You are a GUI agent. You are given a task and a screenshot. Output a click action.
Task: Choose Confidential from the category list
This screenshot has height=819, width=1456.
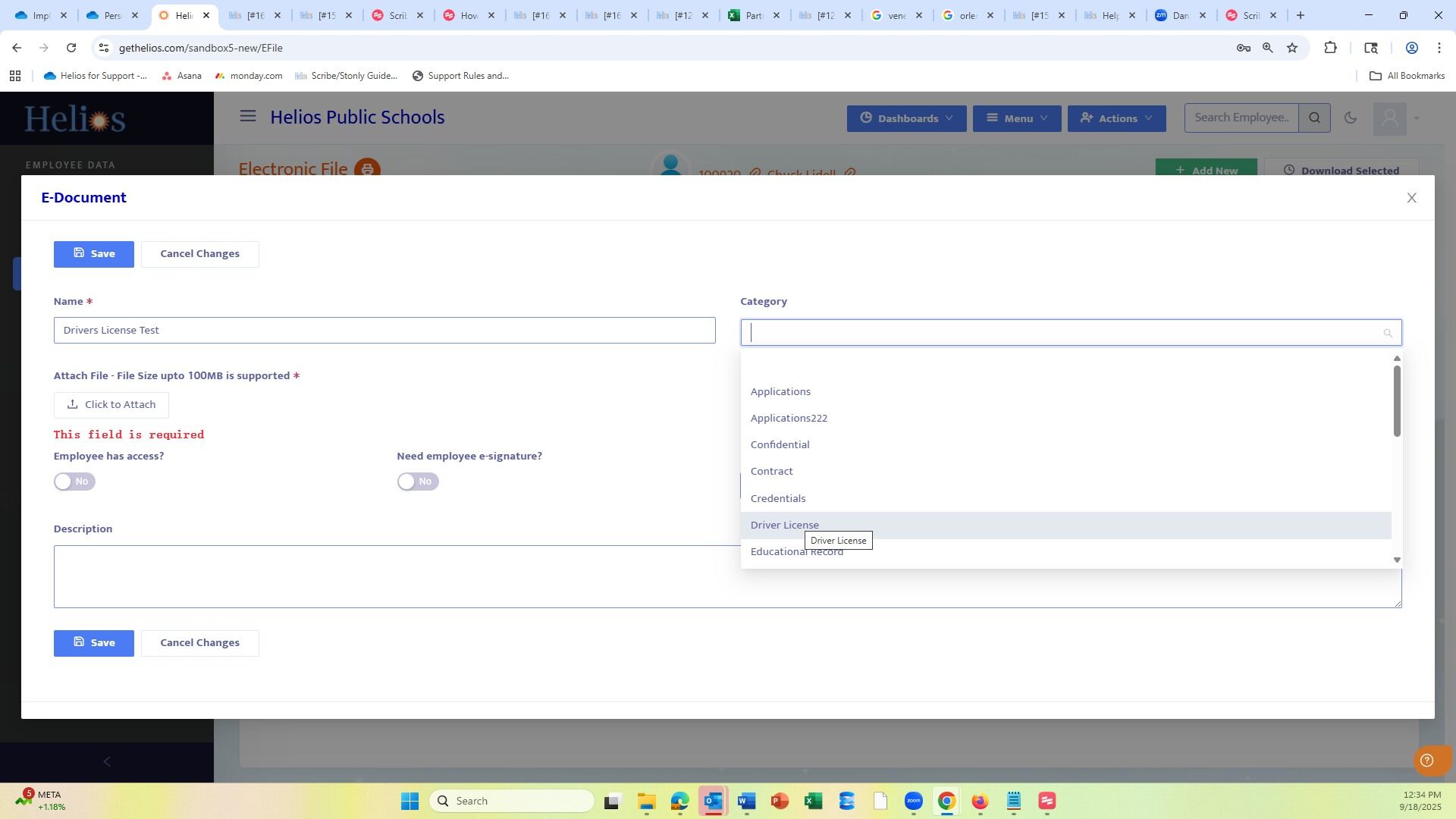[780, 444]
